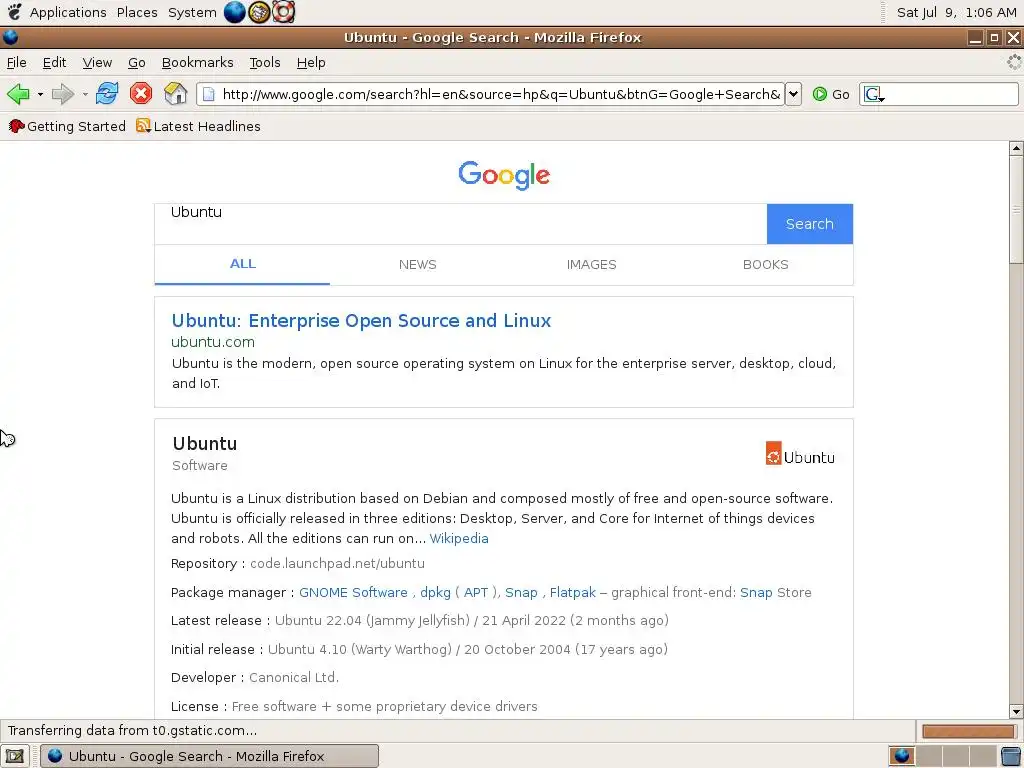Expand the URL bar history dropdown
The height and width of the screenshot is (768, 1024).
coord(793,94)
